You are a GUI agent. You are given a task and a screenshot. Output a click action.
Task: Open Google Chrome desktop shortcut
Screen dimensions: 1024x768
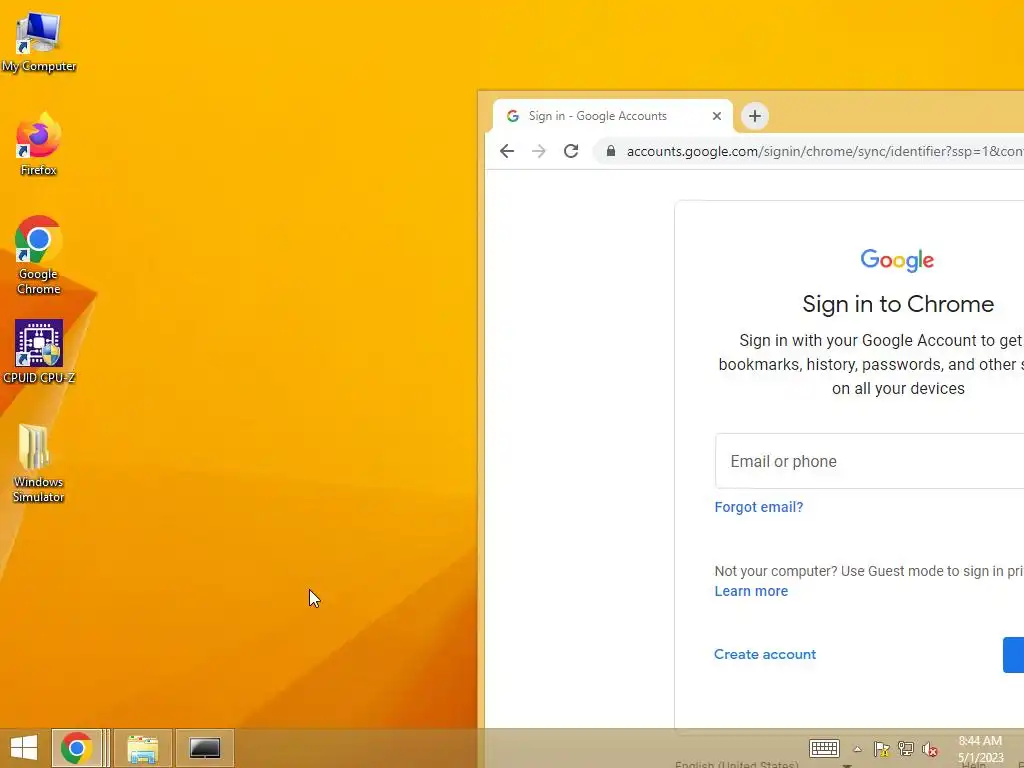39,255
